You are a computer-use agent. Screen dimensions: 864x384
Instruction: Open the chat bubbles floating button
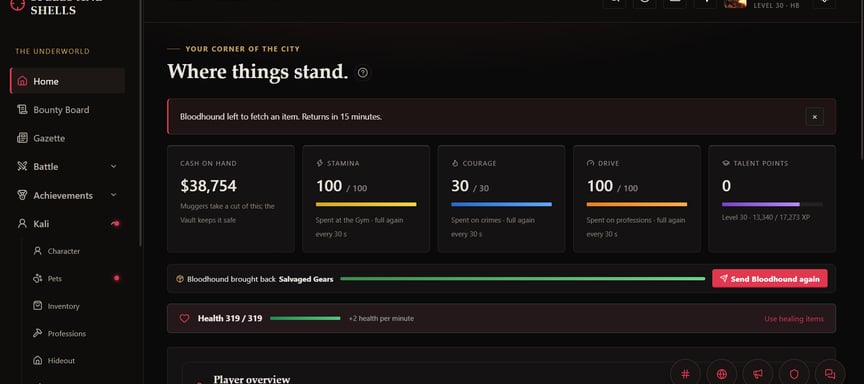[x=830, y=374]
